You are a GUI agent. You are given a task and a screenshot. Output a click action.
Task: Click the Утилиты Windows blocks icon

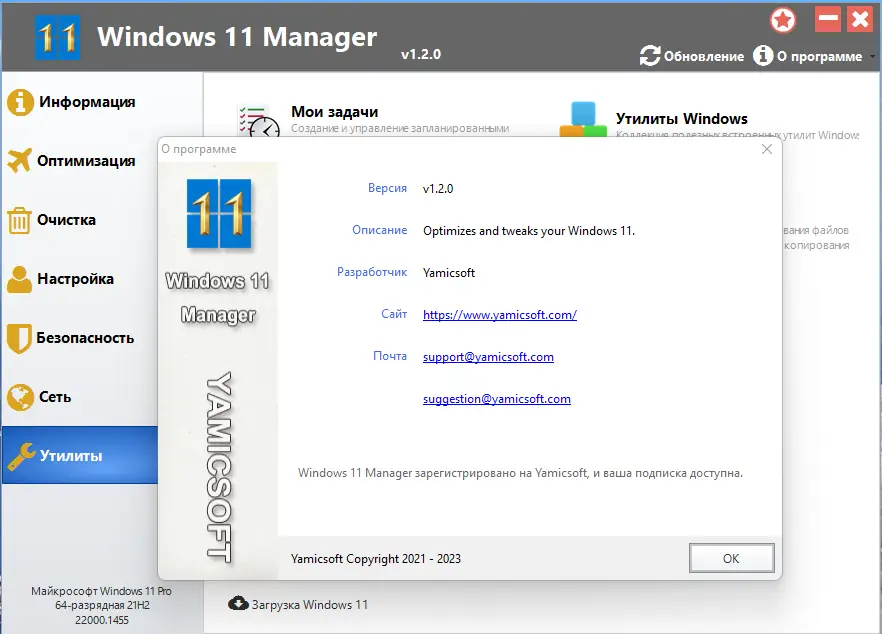click(x=585, y=118)
